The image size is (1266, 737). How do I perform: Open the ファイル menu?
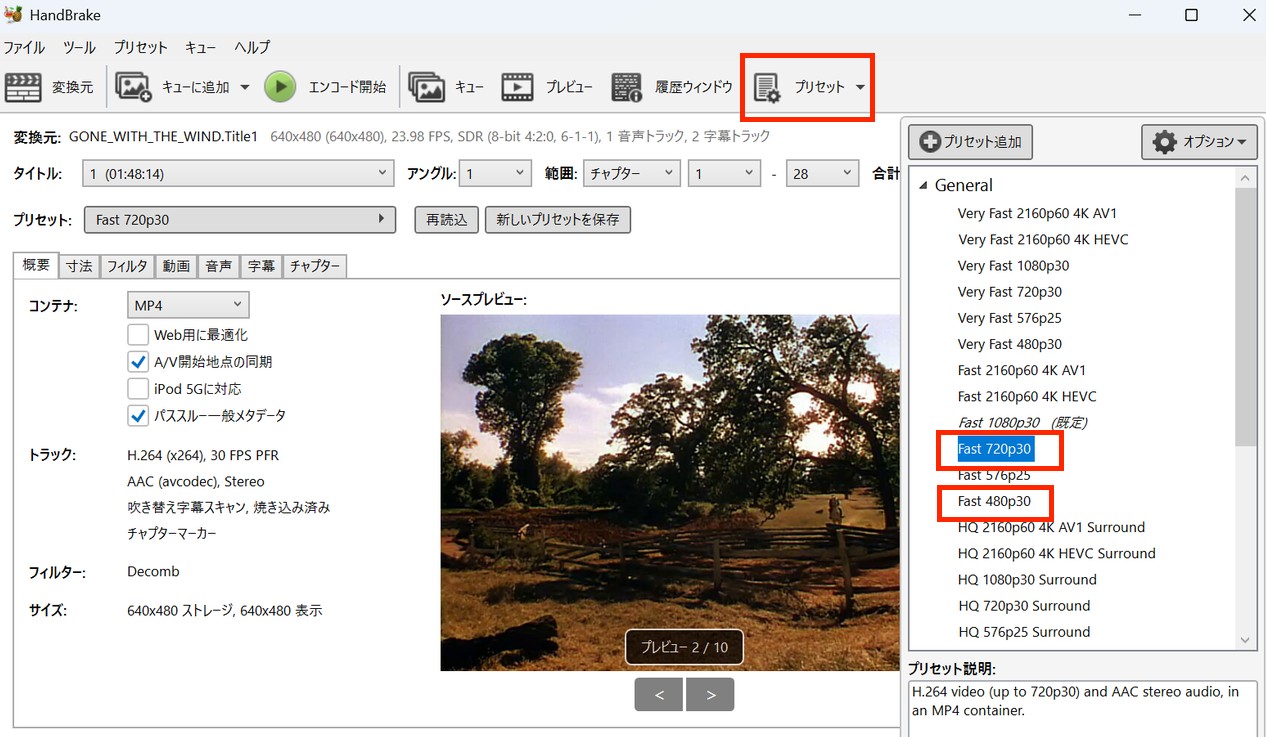(24, 47)
